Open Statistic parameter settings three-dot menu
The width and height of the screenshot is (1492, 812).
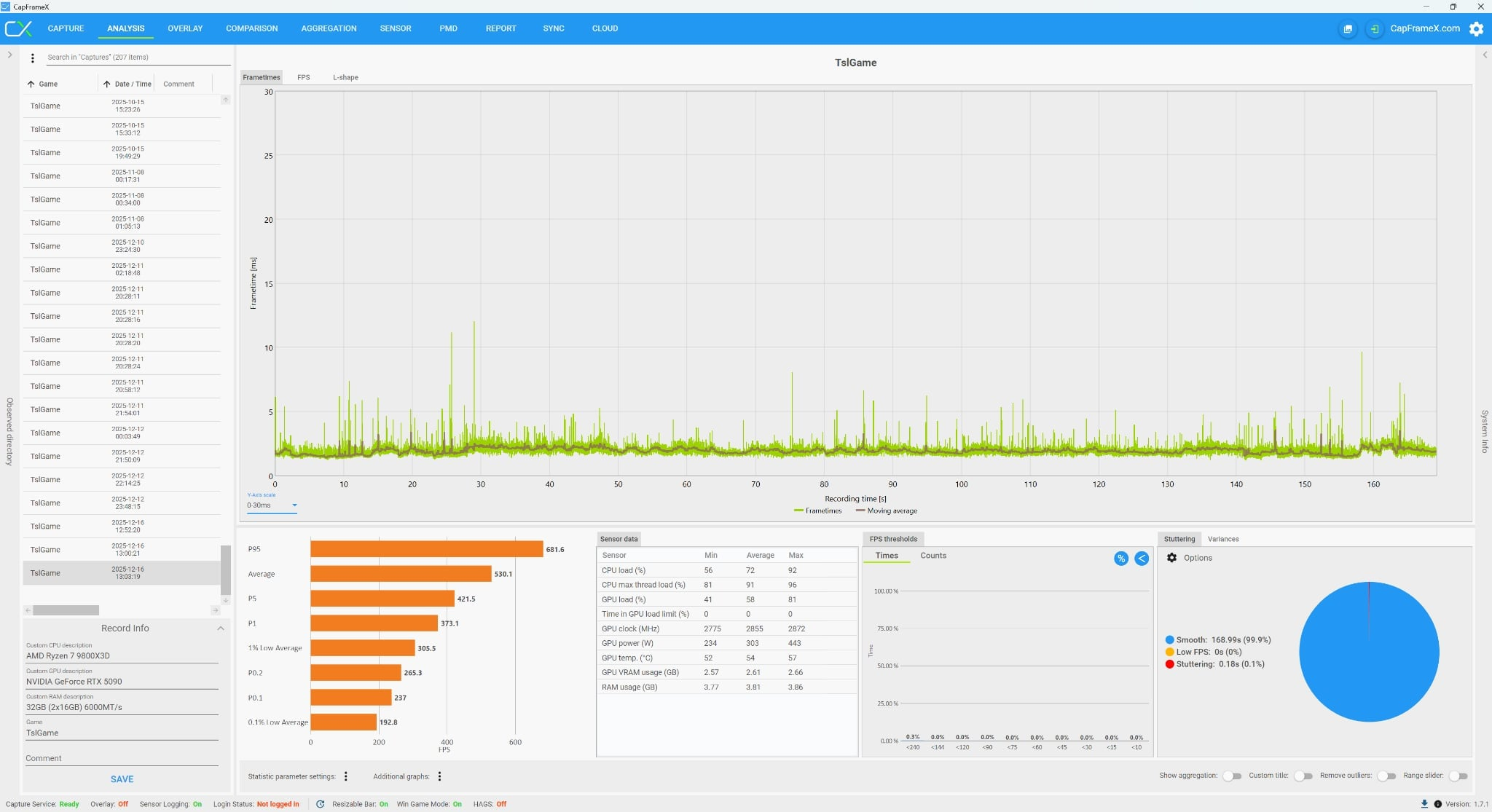pyautogui.click(x=346, y=776)
